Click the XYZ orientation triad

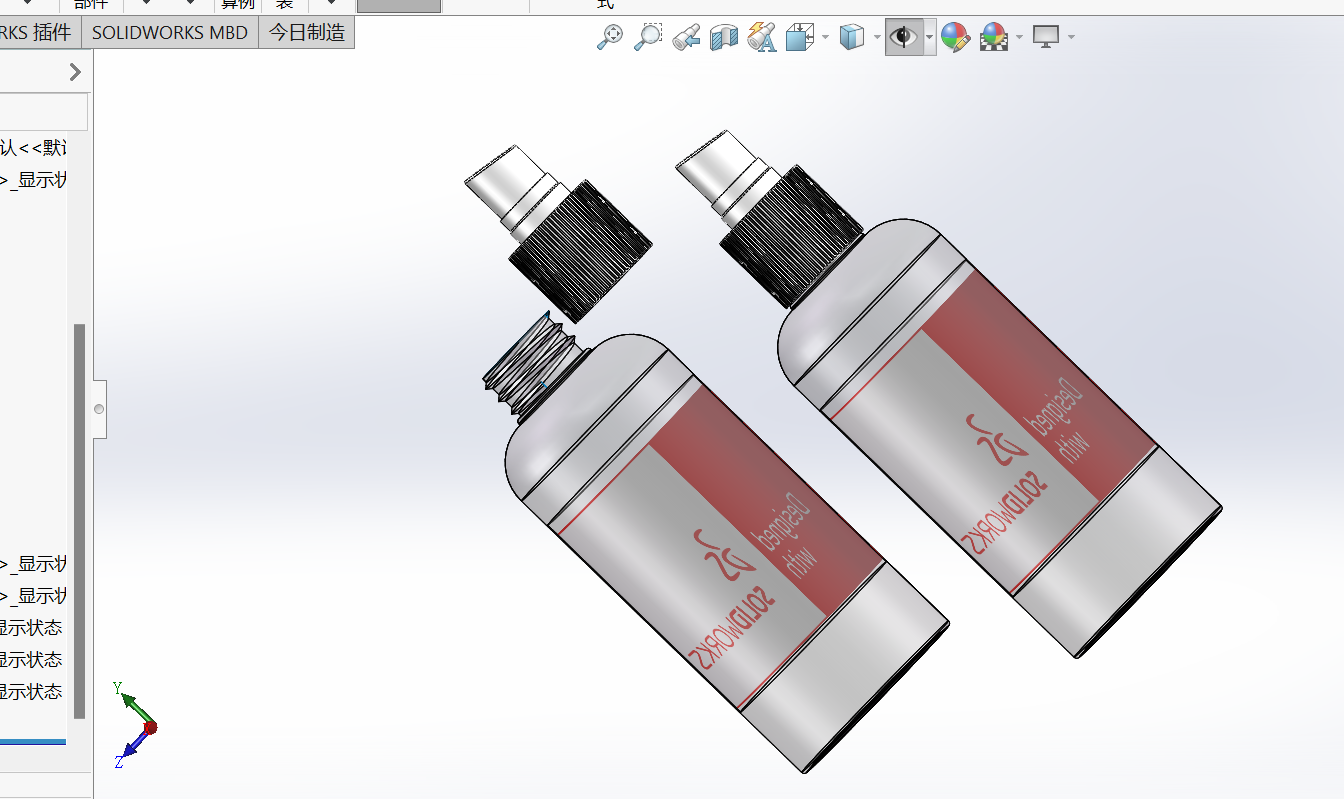(134, 724)
